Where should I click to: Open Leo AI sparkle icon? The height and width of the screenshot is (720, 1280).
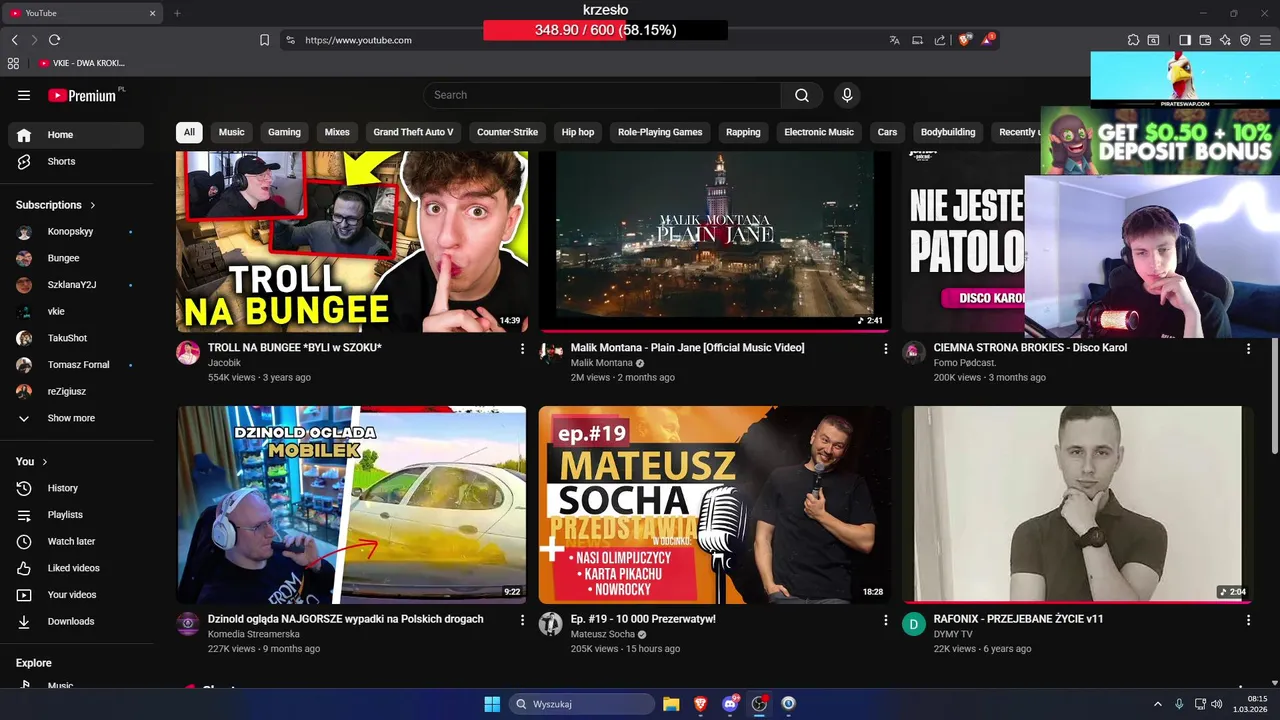1225,40
